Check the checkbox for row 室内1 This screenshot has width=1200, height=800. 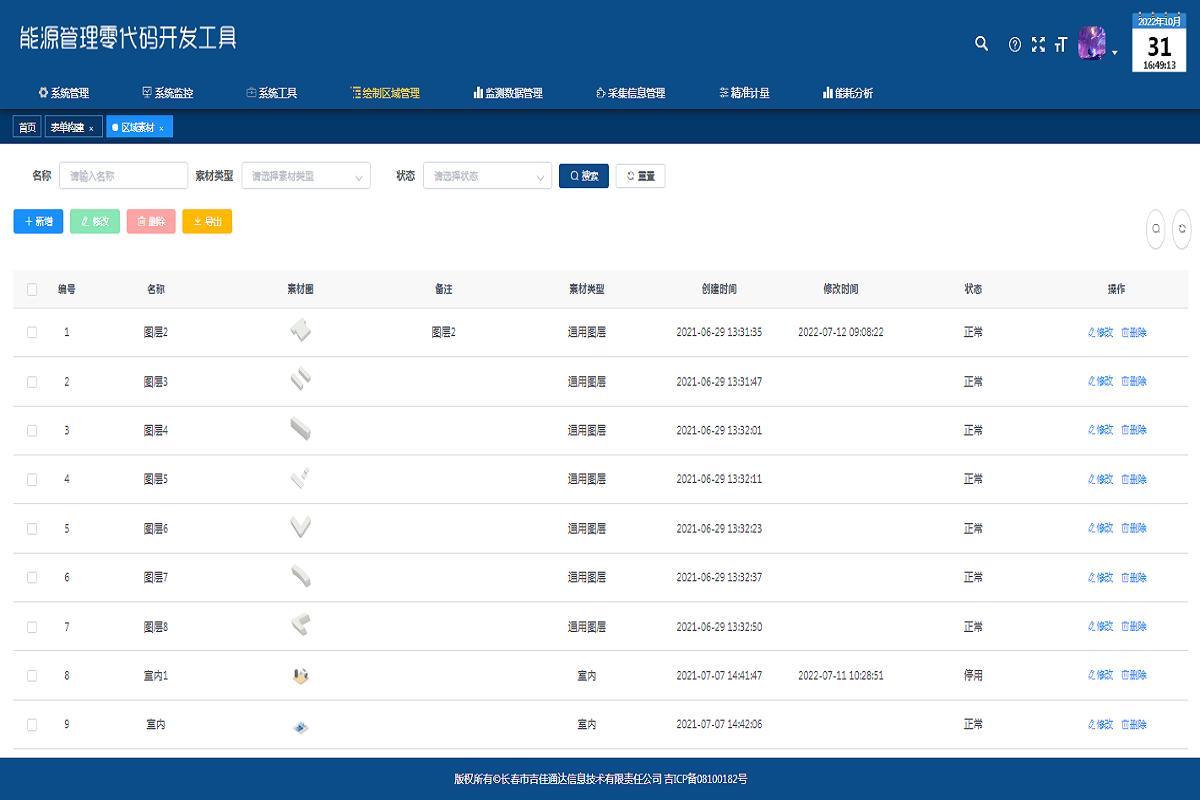[x=32, y=676]
